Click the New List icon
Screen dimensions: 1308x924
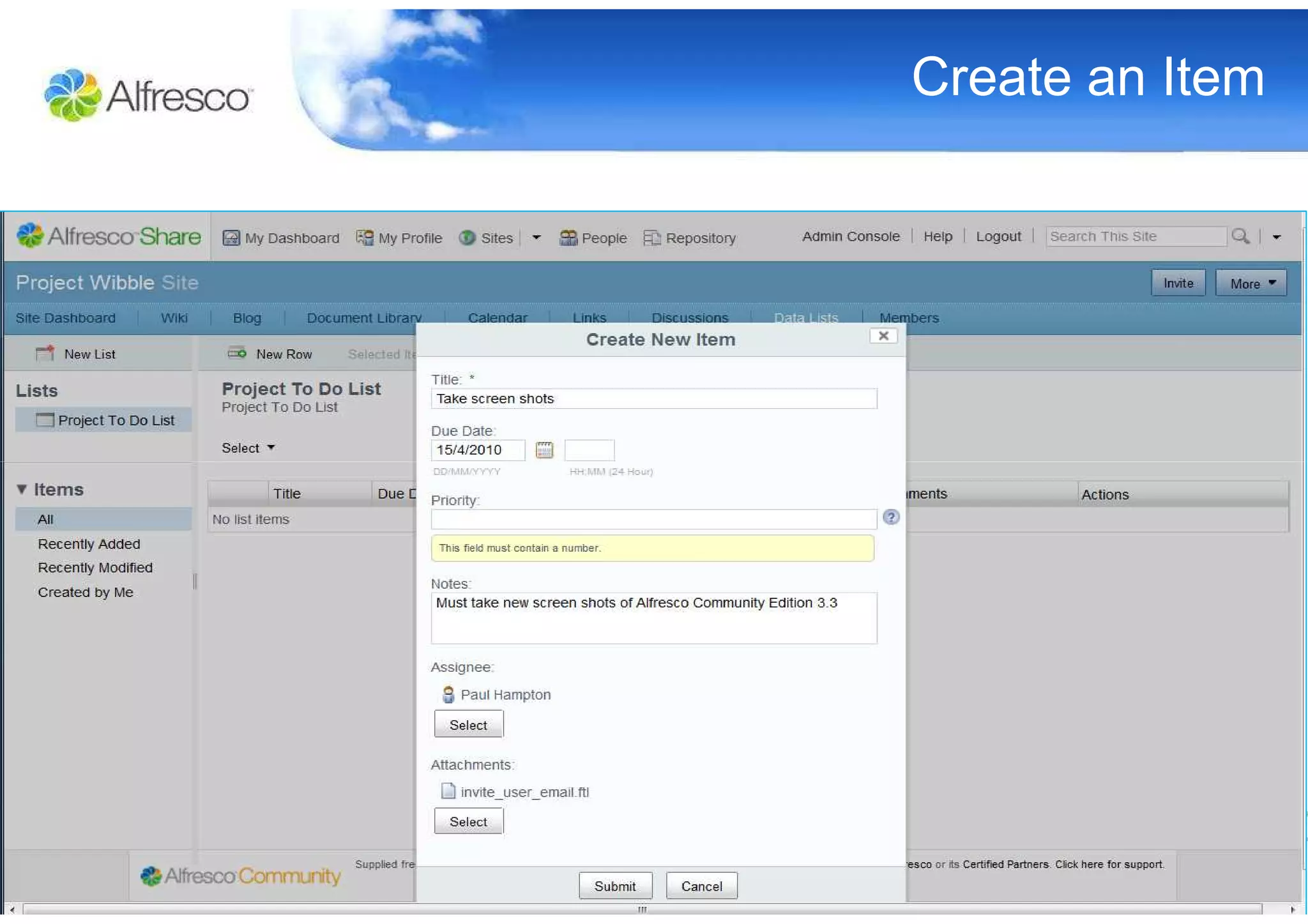point(45,354)
